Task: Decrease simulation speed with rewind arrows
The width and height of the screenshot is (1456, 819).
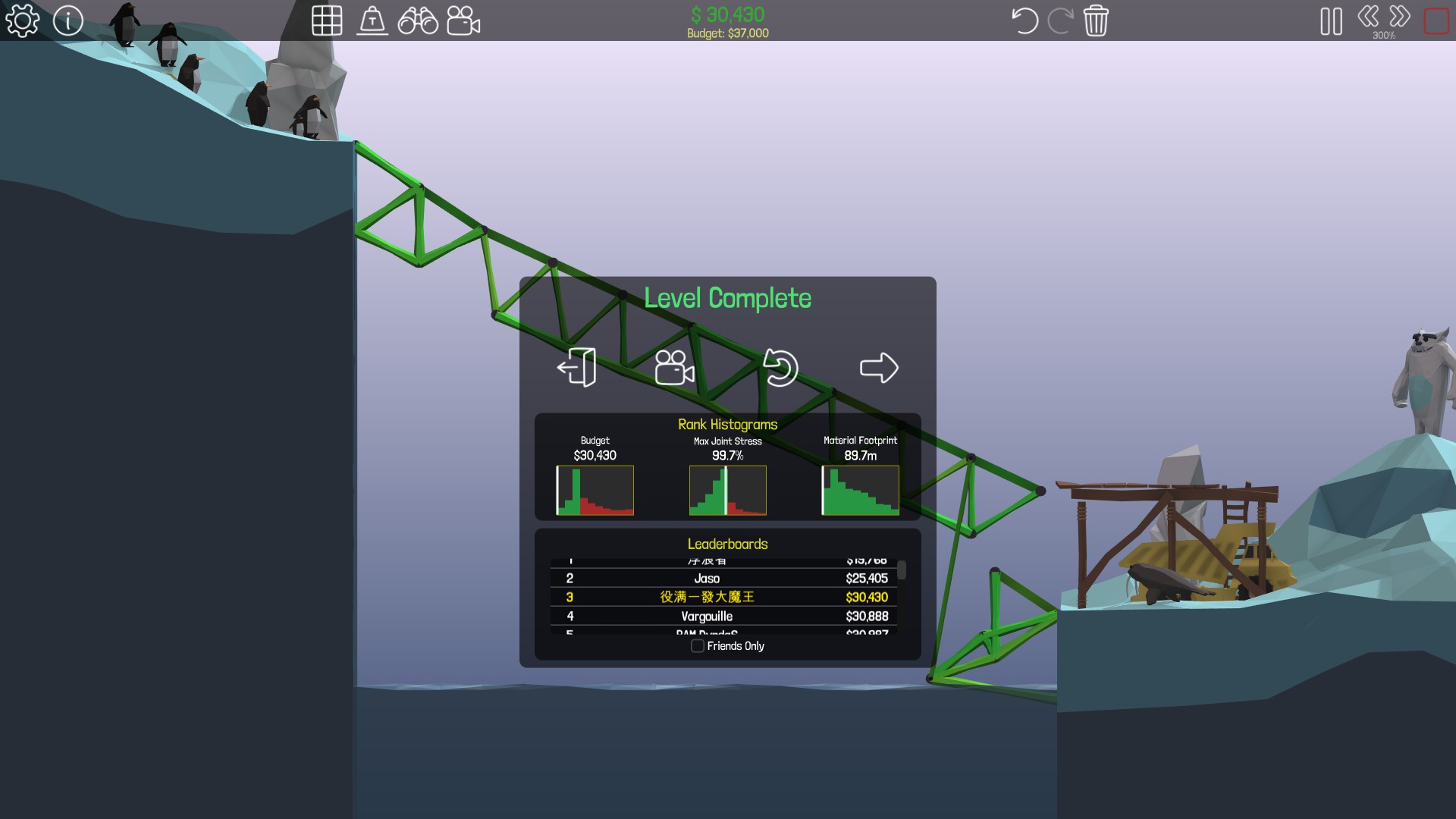Action: point(1368,16)
